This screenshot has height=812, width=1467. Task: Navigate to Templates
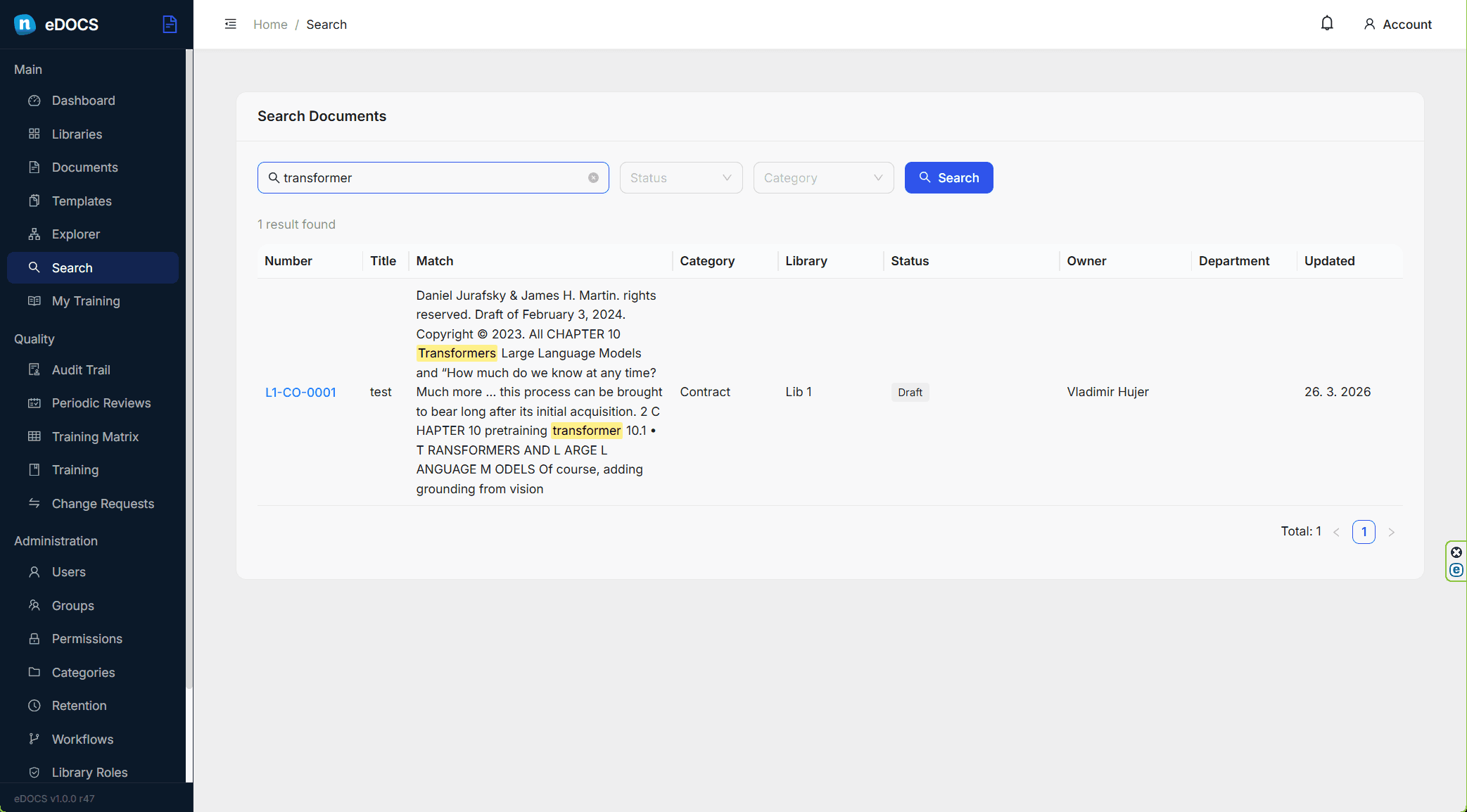93,201
